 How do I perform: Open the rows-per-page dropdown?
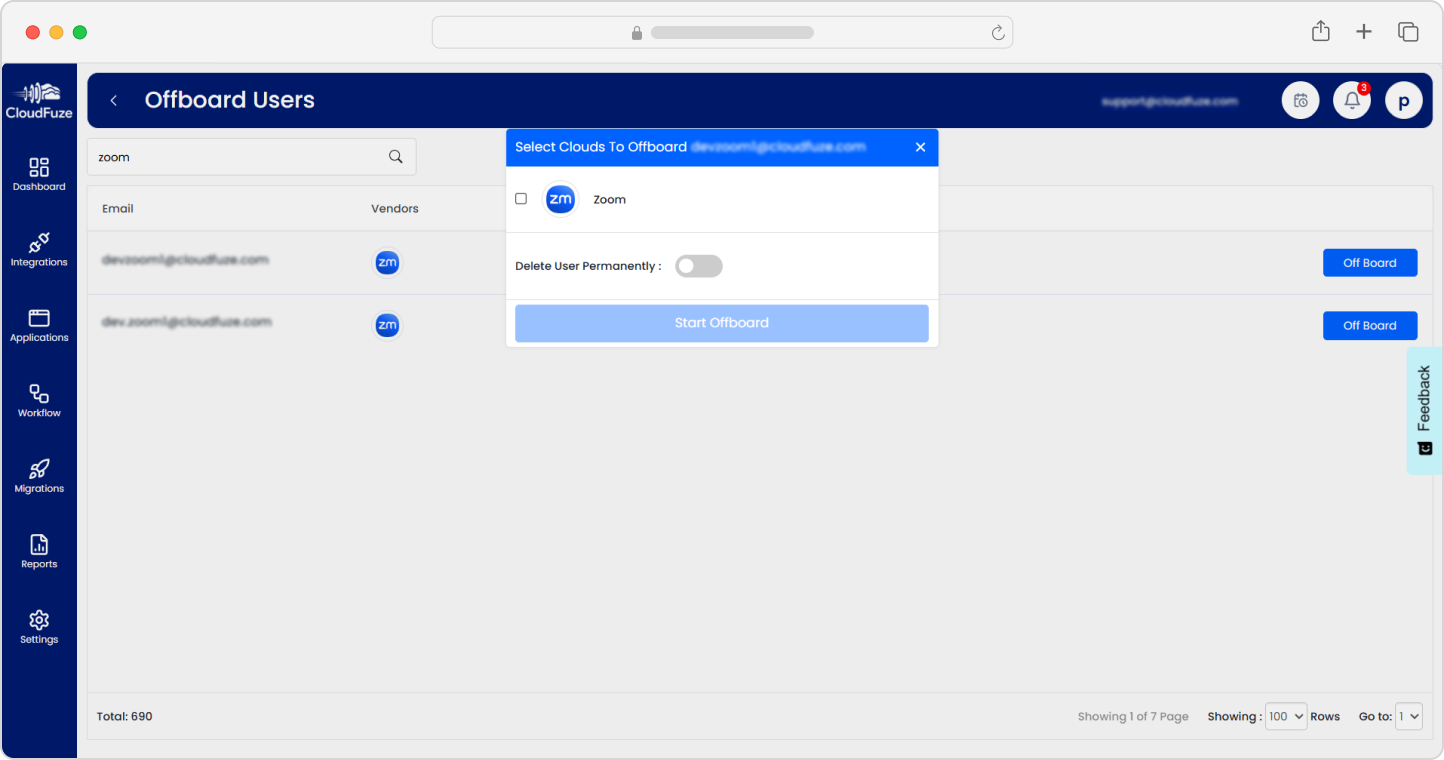point(1286,716)
